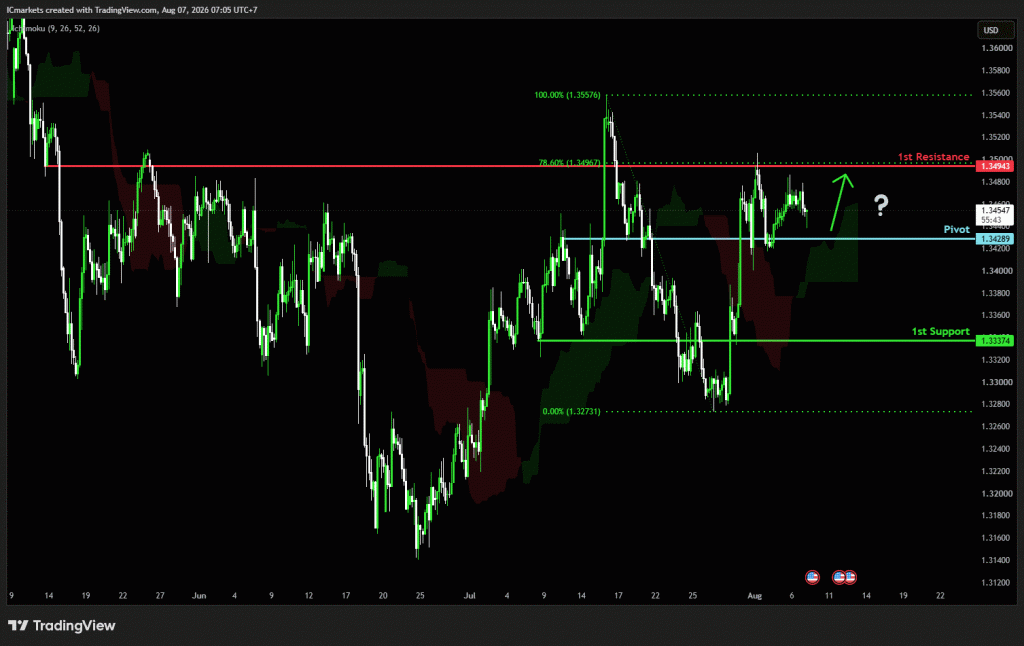The width and height of the screenshot is (1024, 646).
Task: Click the rightmost US economic event flag icon
Action: tap(850, 577)
